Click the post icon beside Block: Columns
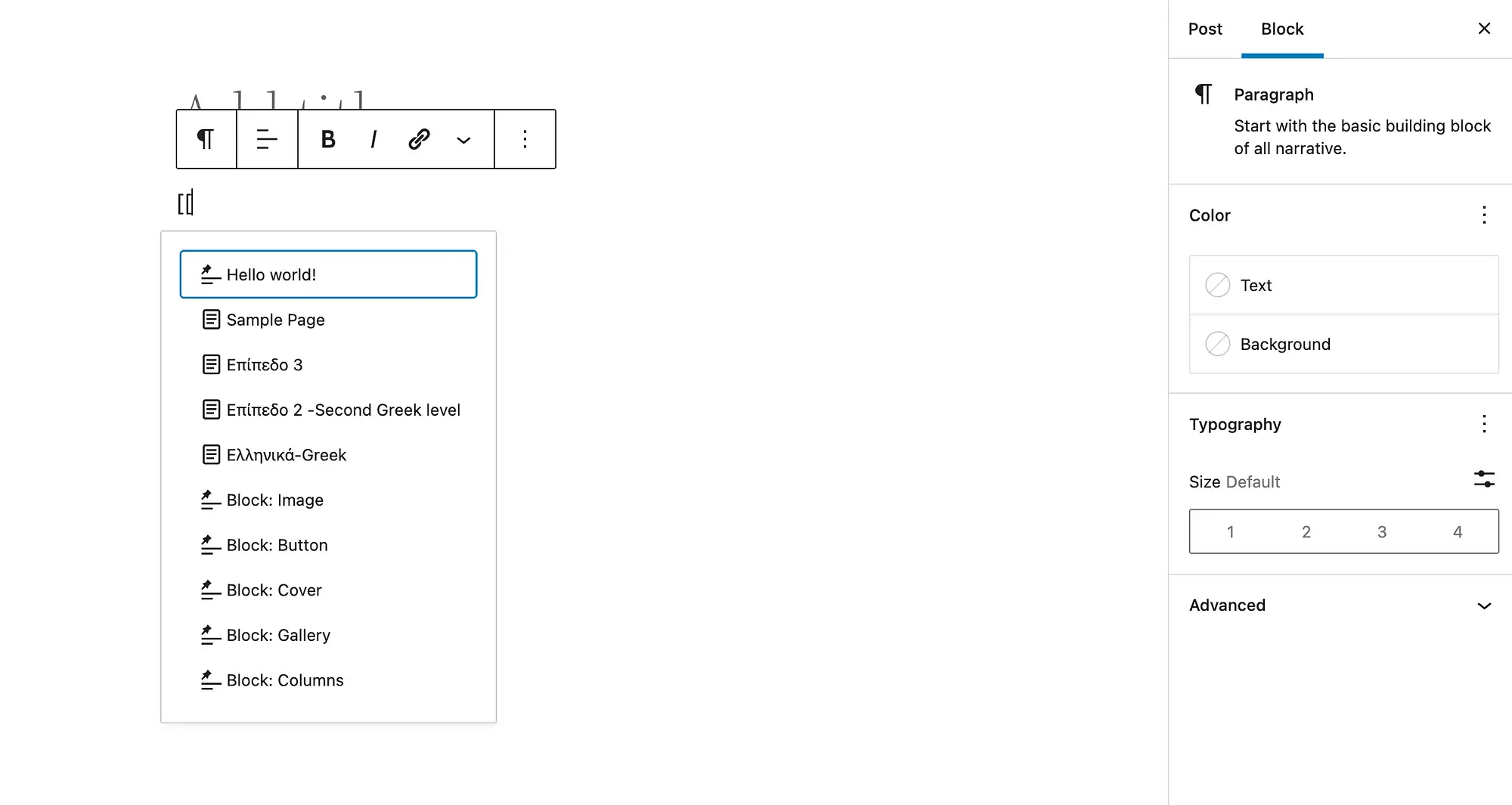The width and height of the screenshot is (1512, 805). pos(211,680)
